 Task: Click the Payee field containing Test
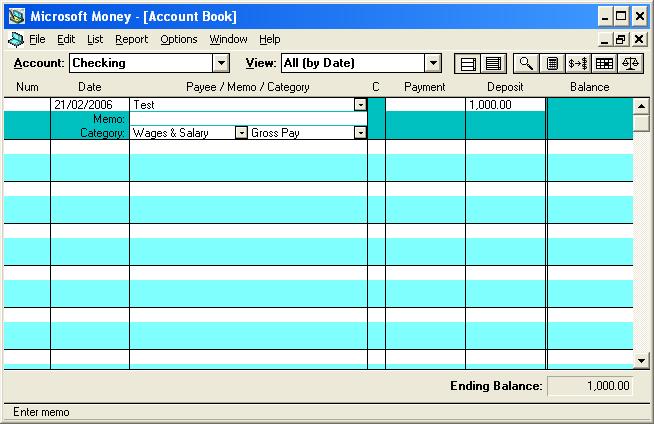(242, 105)
